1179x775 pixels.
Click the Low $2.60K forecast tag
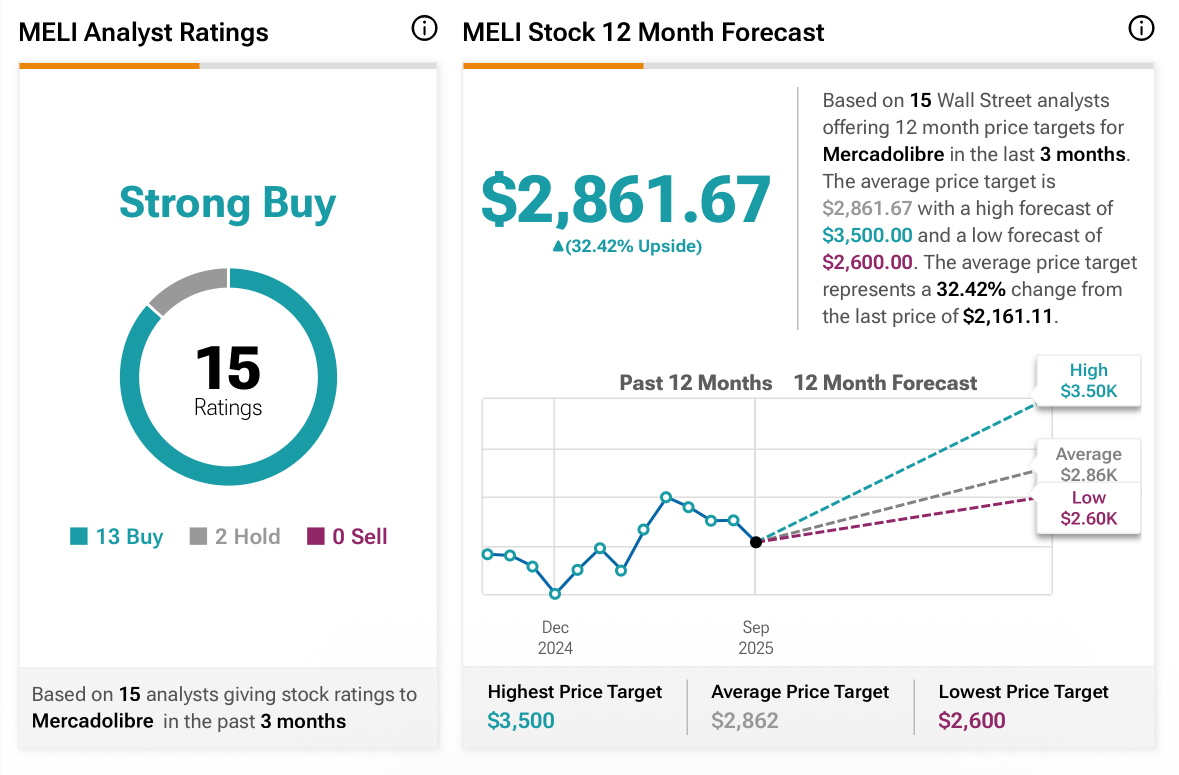[1088, 508]
